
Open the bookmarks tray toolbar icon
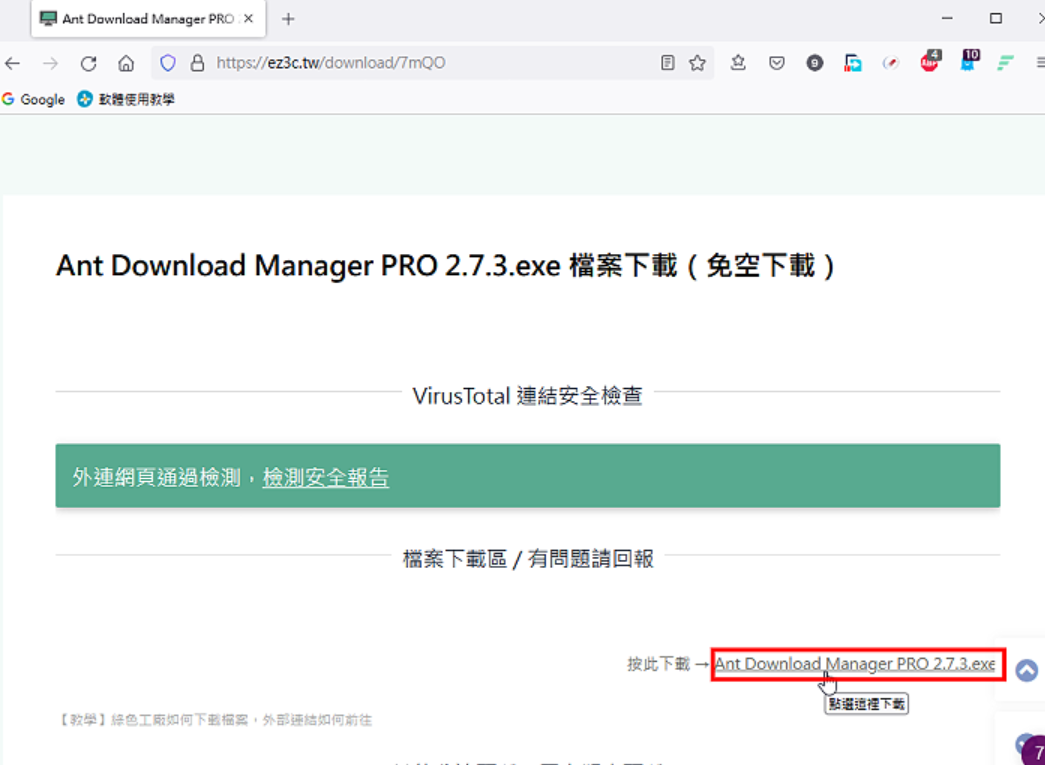click(x=738, y=63)
